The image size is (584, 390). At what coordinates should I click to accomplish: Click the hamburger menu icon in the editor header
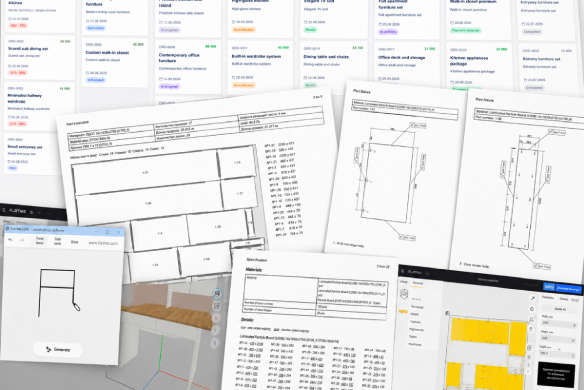pos(403,271)
